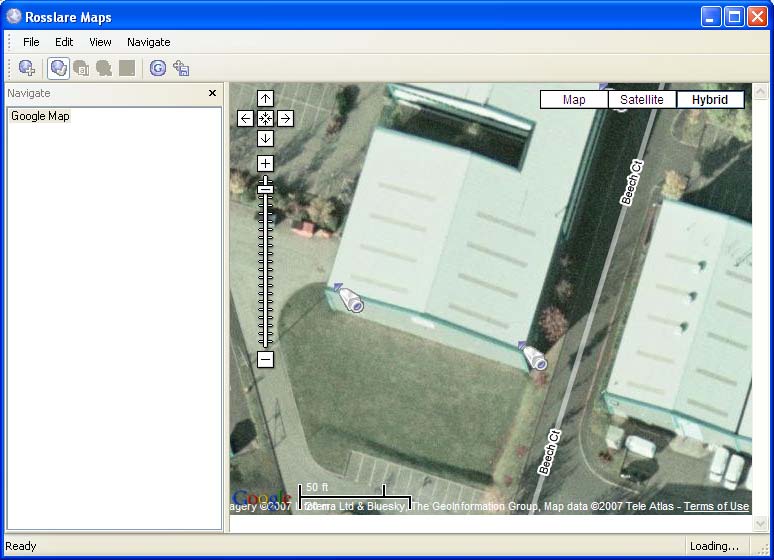Pan the map up with the arrow
Screen dimensions: 774x560
pos(266,98)
